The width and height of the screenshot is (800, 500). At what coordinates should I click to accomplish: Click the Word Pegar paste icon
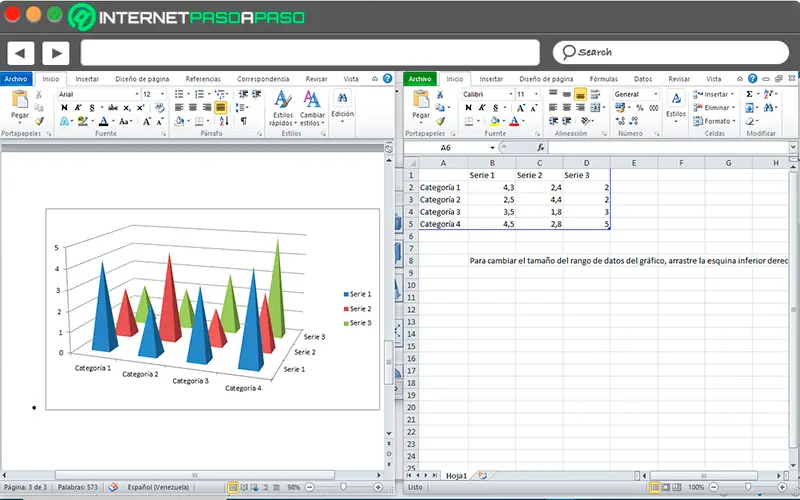pyautogui.click(x=19, y=100)
